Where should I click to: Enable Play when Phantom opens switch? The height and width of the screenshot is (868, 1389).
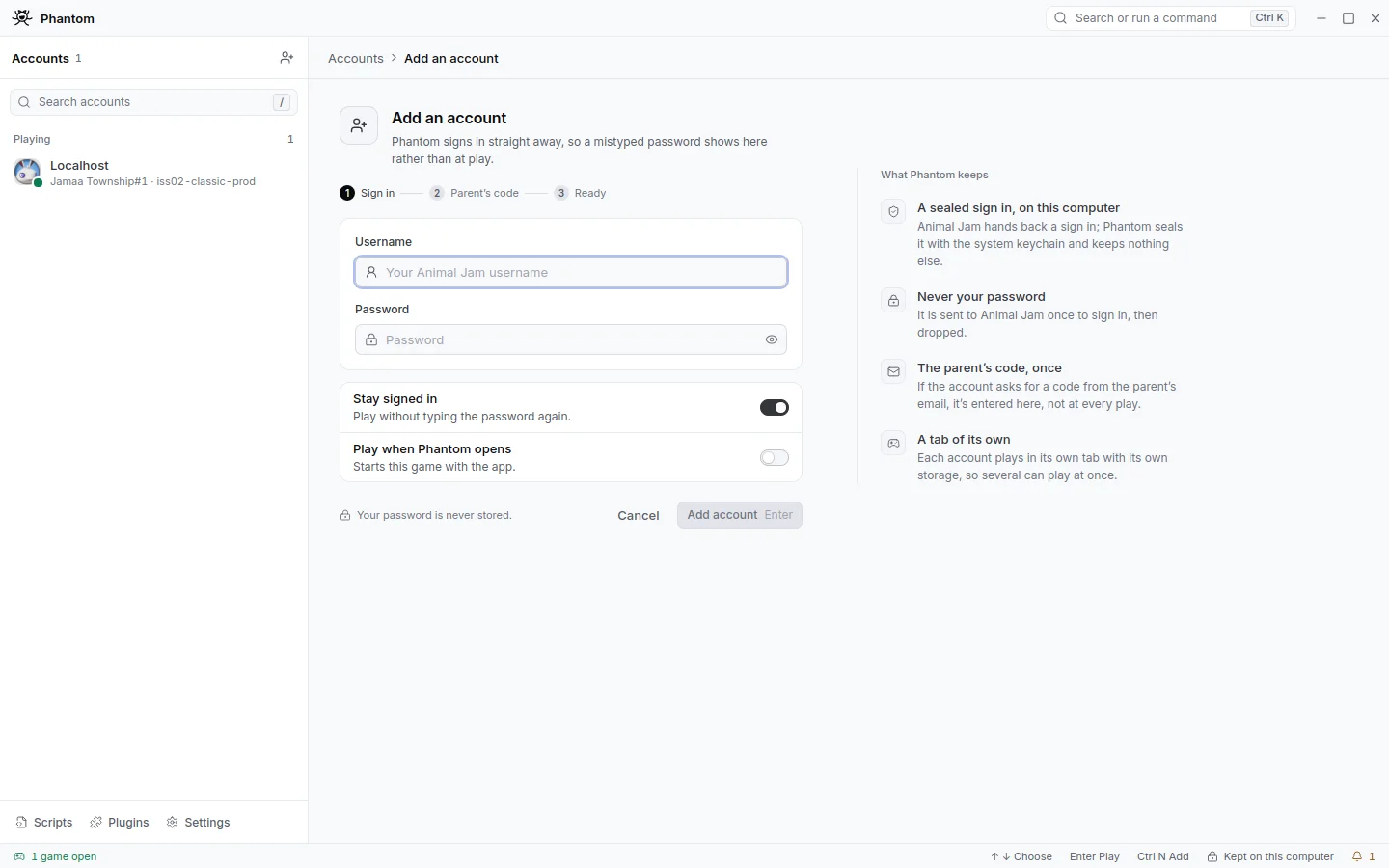775,458
